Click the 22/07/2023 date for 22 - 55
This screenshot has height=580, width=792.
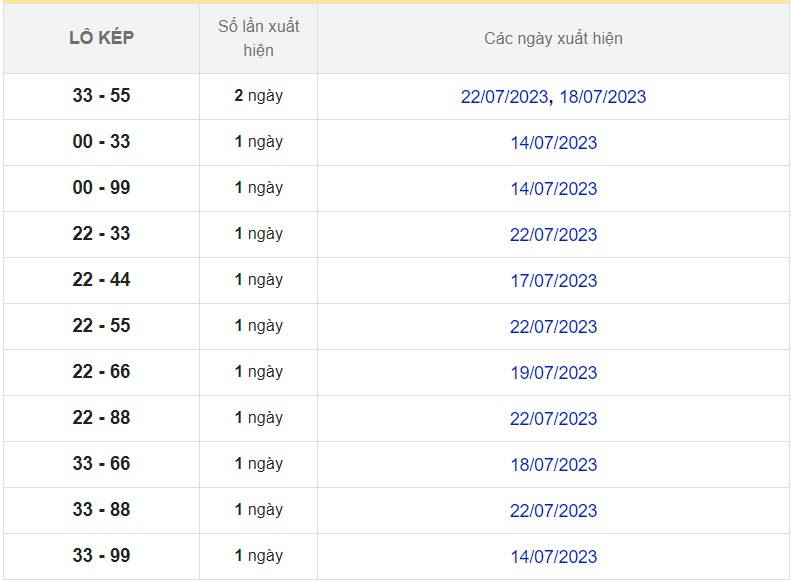point(553,327)
